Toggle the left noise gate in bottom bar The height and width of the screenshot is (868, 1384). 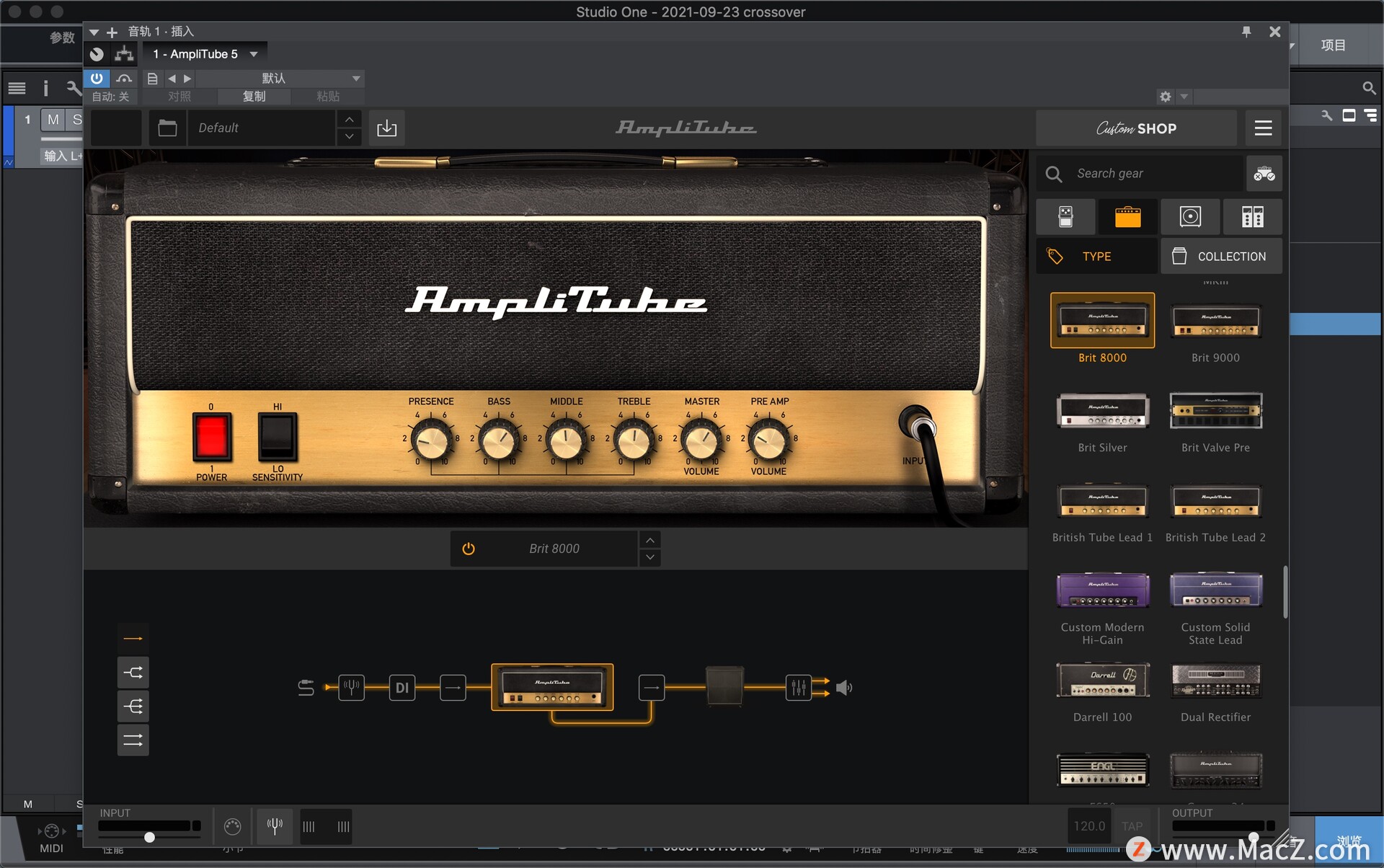309,827
